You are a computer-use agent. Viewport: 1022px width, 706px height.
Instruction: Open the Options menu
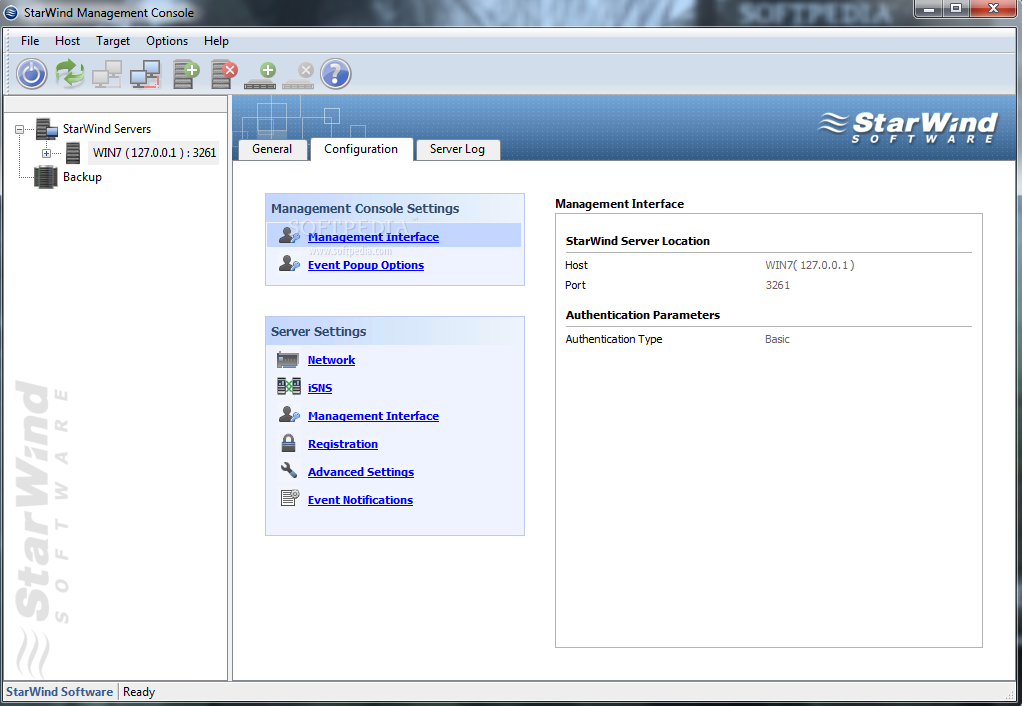click(x=167, y=41)
